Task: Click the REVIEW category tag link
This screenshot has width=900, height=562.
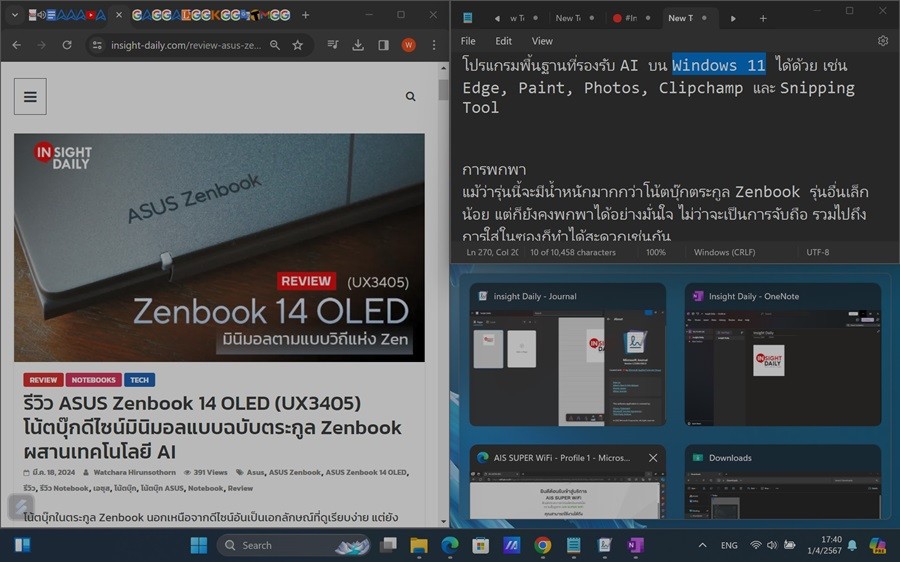Action: point(43,380)
